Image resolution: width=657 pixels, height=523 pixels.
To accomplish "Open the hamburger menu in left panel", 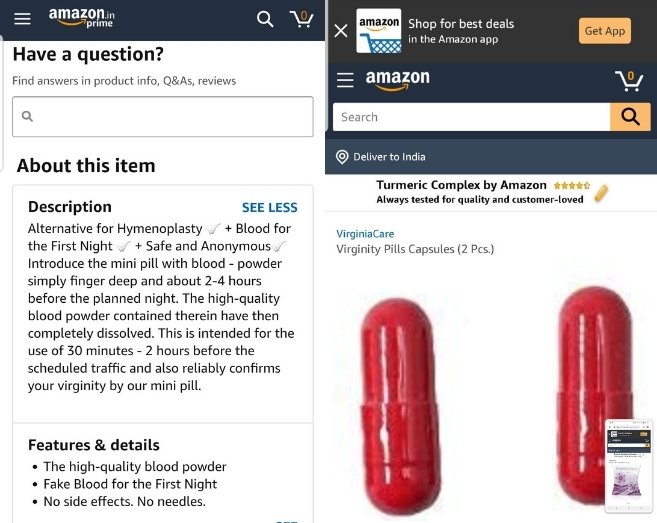I will pyautogui.click(x=23, y=19).
